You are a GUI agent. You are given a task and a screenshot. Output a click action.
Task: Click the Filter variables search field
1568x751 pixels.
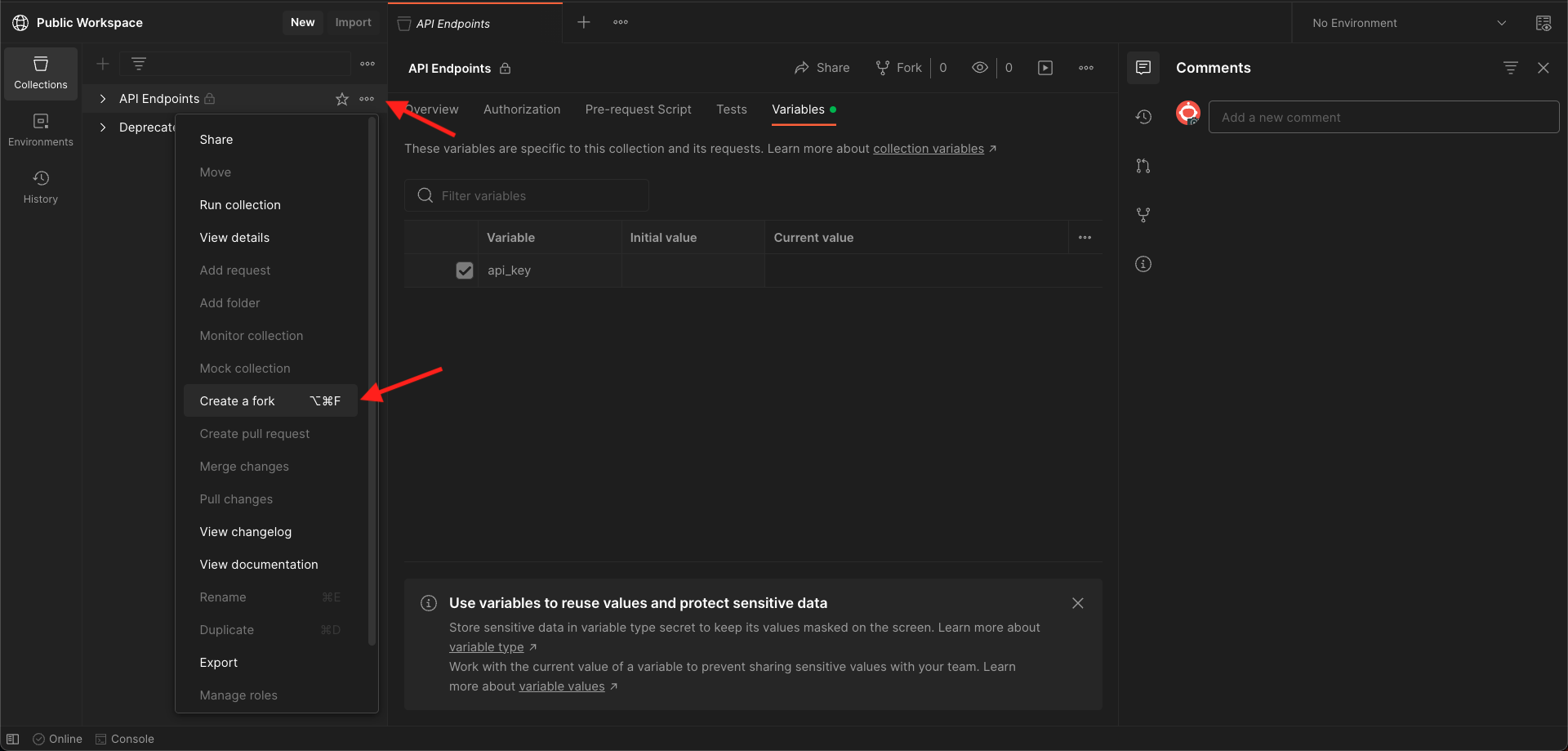[x=527, y=195]
